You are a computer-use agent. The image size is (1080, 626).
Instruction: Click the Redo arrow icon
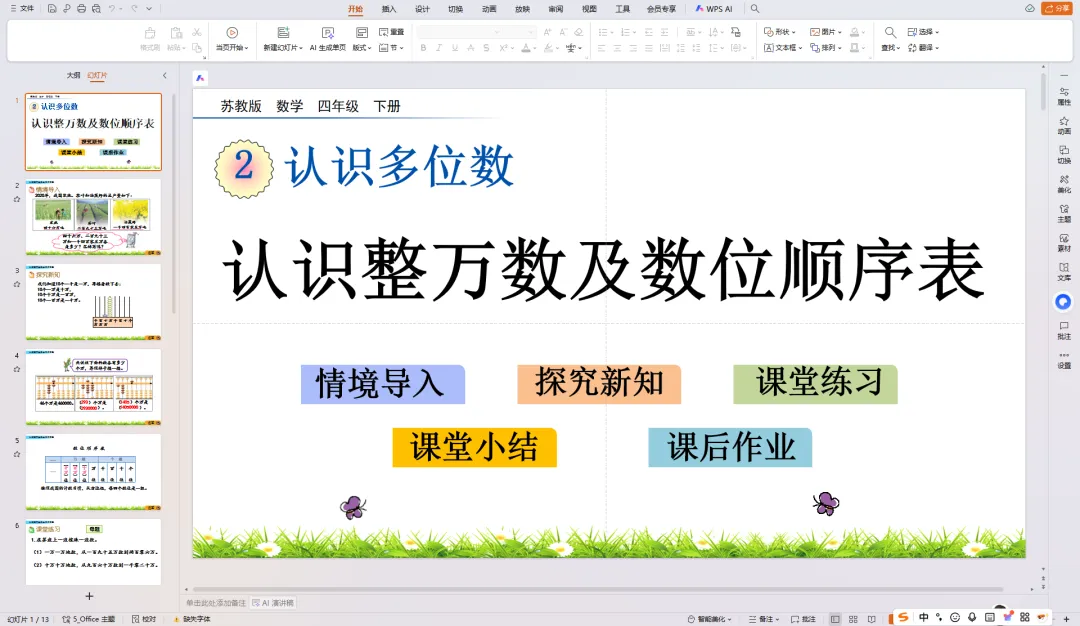(x=134, y=9)
